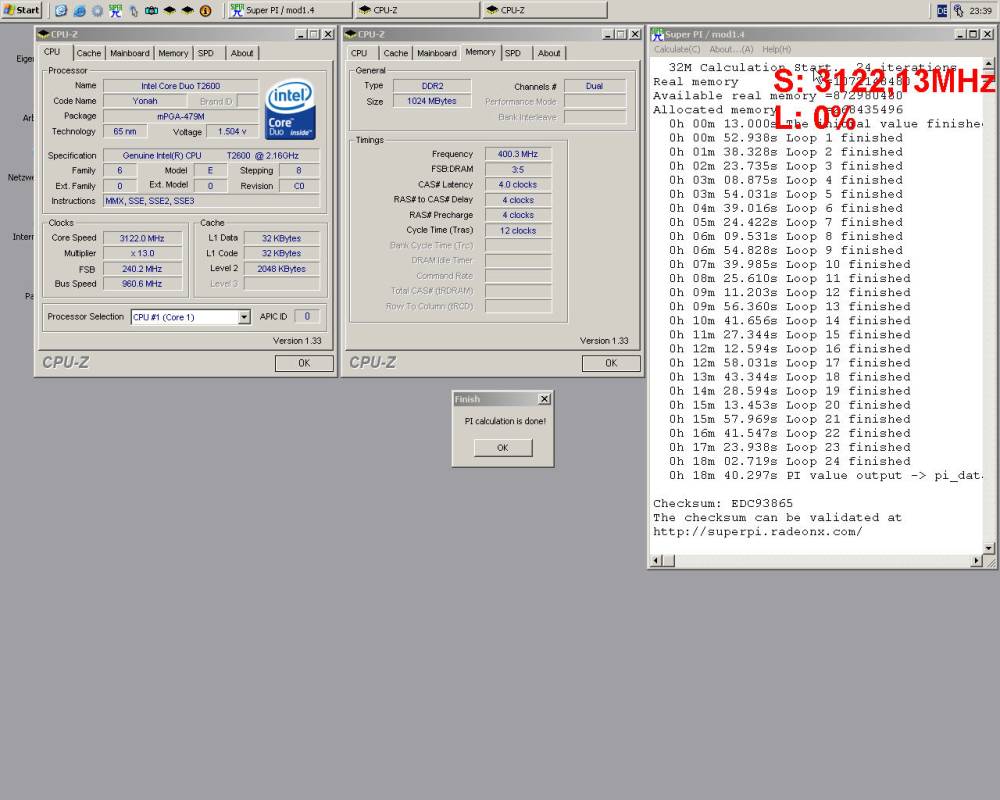Screen dimensions: 1000x800
Task: Click Super PI horizontal scrollbar left arrow
Action: click(656, 561)
